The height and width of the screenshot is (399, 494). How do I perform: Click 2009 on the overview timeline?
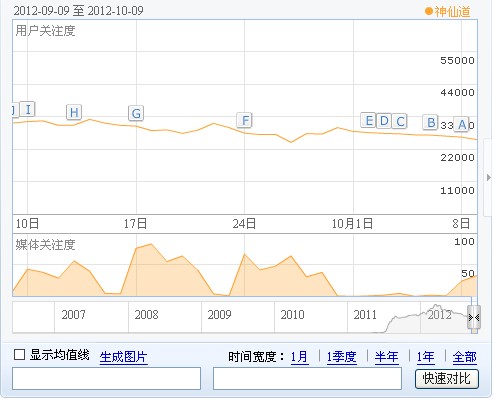(219, 315)
